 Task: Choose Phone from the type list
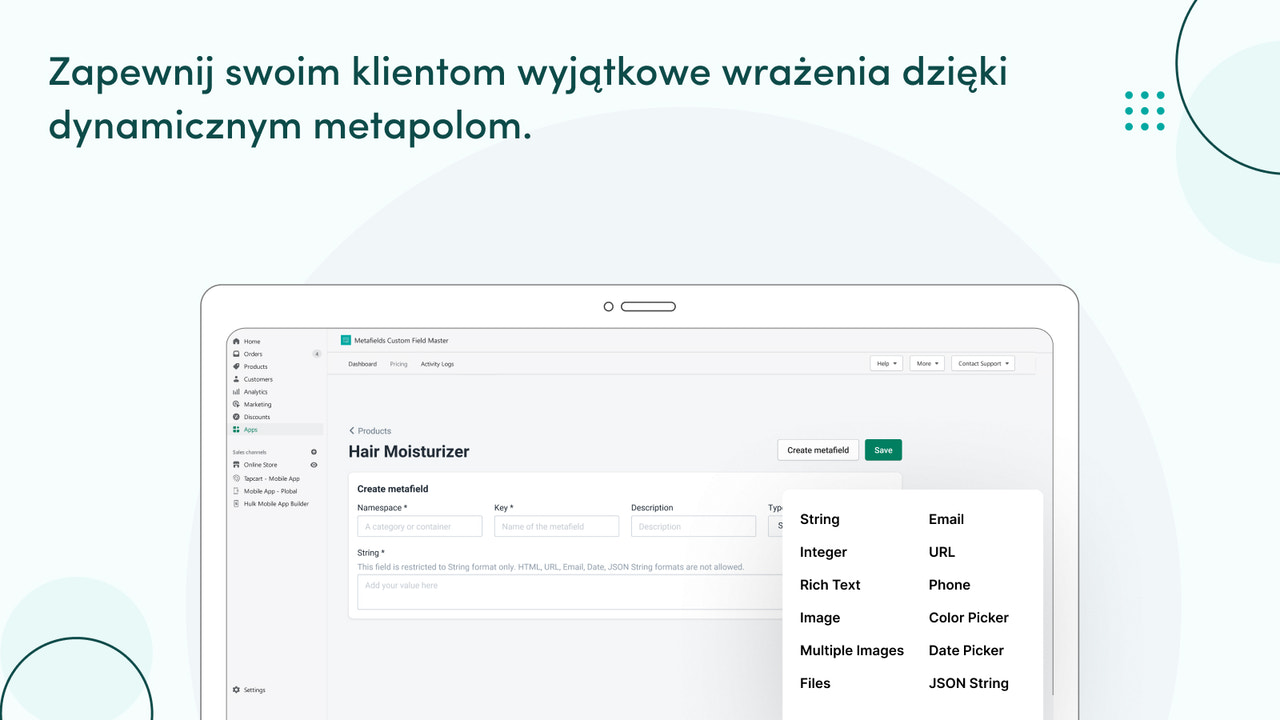click(x=949, y=585)
